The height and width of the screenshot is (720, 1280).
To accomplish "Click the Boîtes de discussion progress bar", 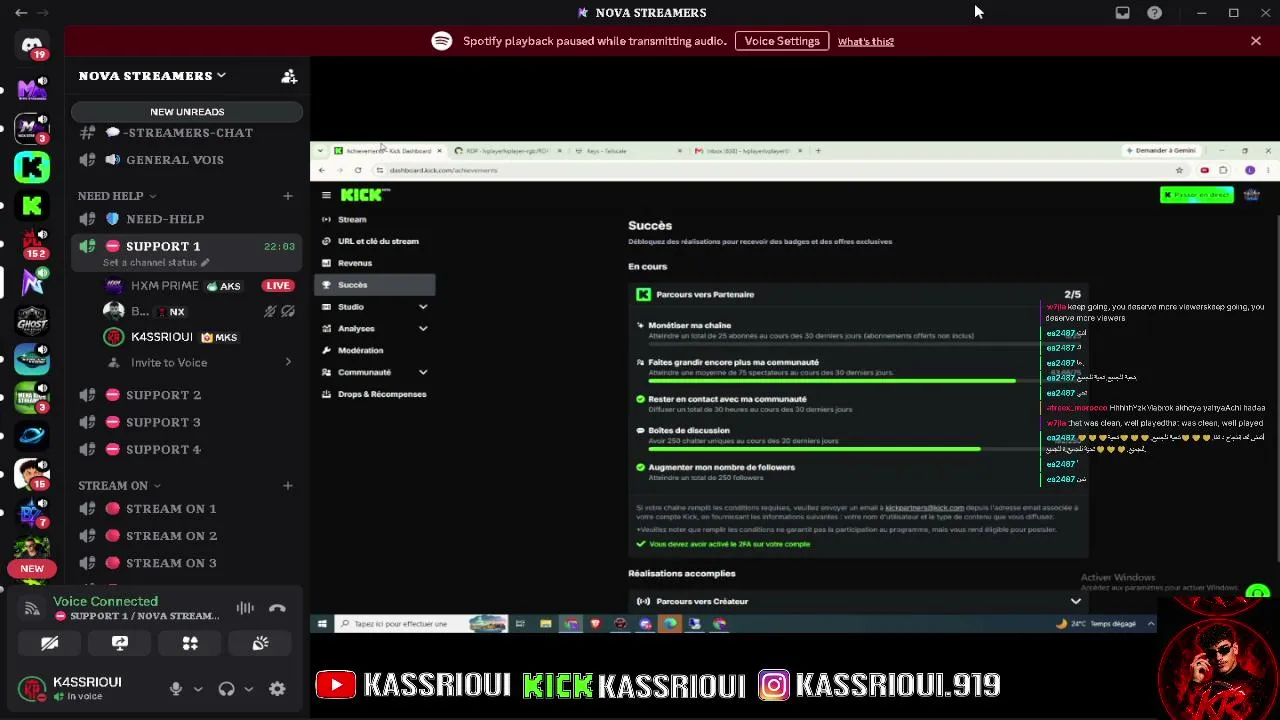I will click(845, 450).
